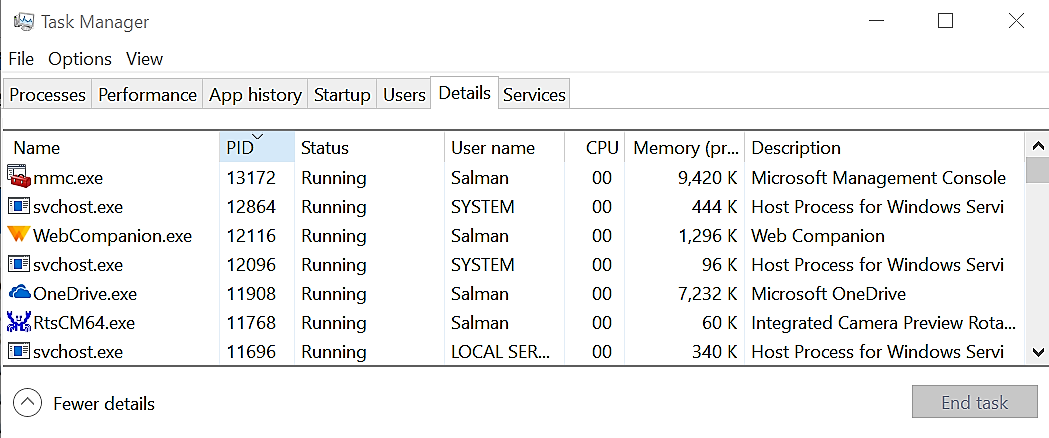Sort by the CPU column header
The width and height of the screenshot is (1049, 438).
tap(595, 148)
